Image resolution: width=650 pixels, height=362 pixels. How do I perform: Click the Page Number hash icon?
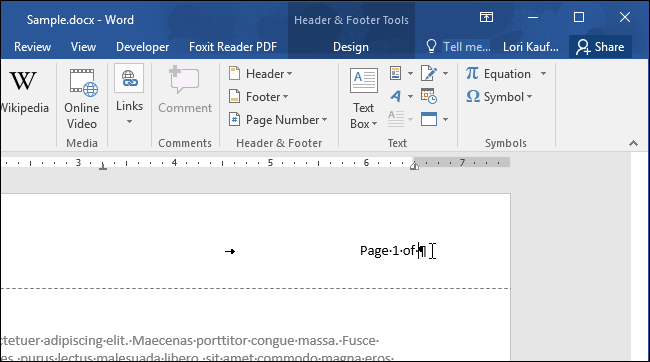click(x=234, y=119)
